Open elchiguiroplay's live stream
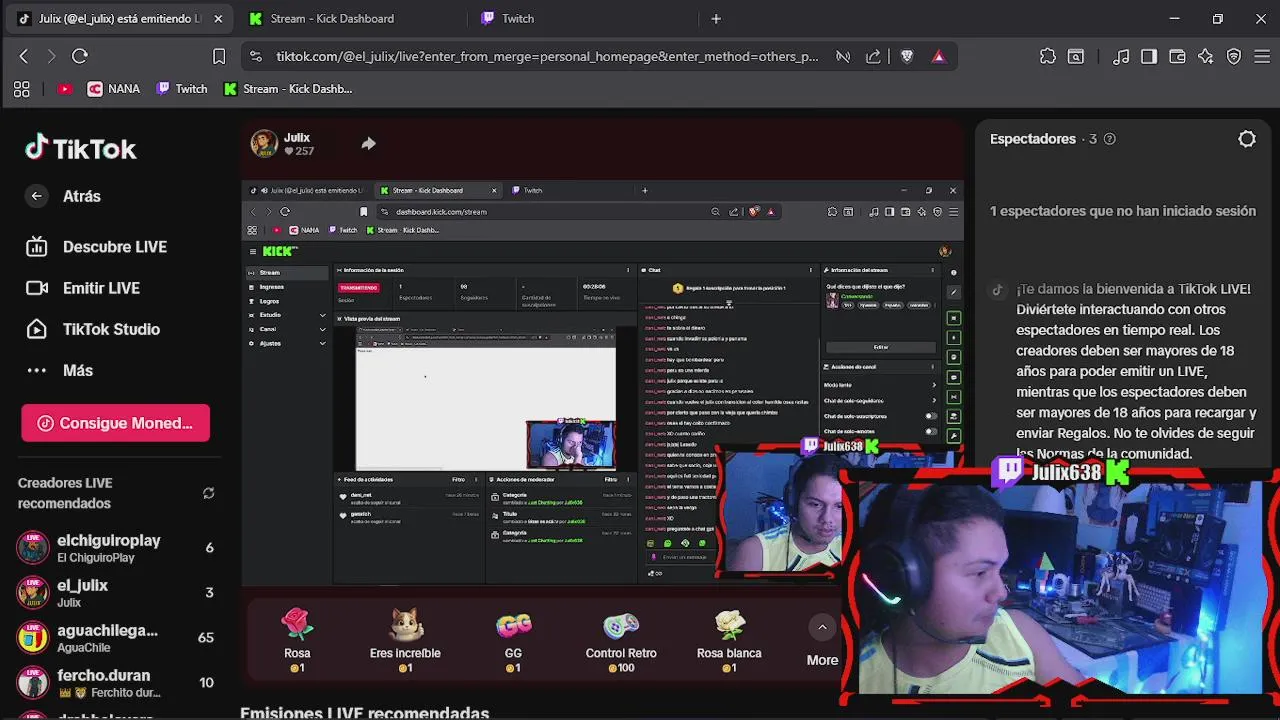This screenshot has height=720, width=1280. (115, 548)
